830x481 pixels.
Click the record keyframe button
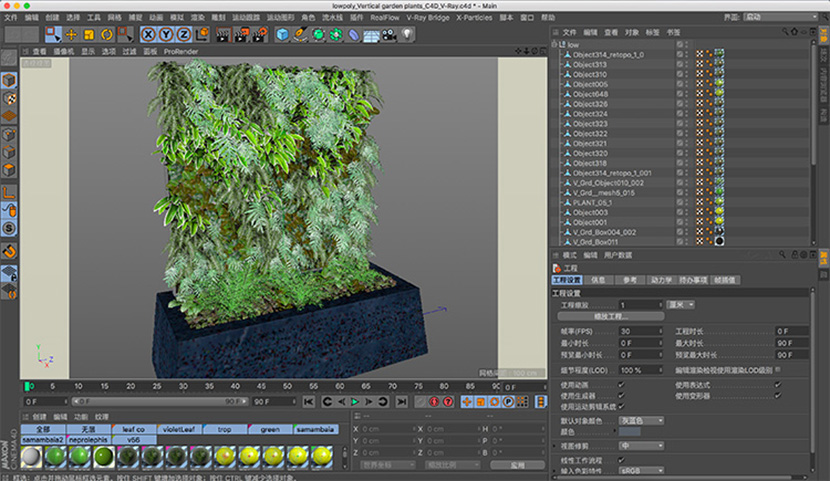coord(434,402)
